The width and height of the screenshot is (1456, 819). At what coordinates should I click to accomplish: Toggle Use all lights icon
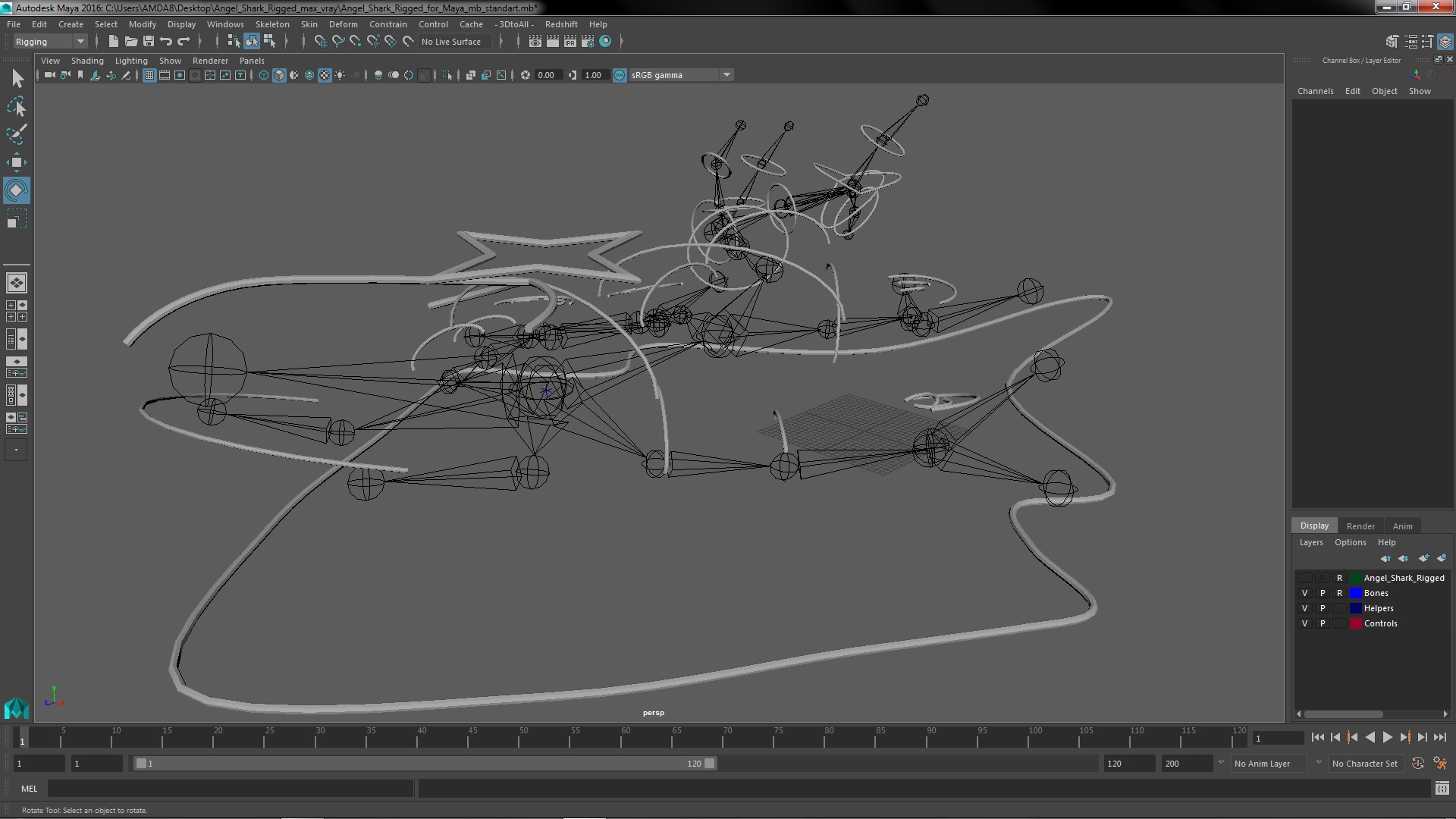pyautogui.click(x=340, y=75)
